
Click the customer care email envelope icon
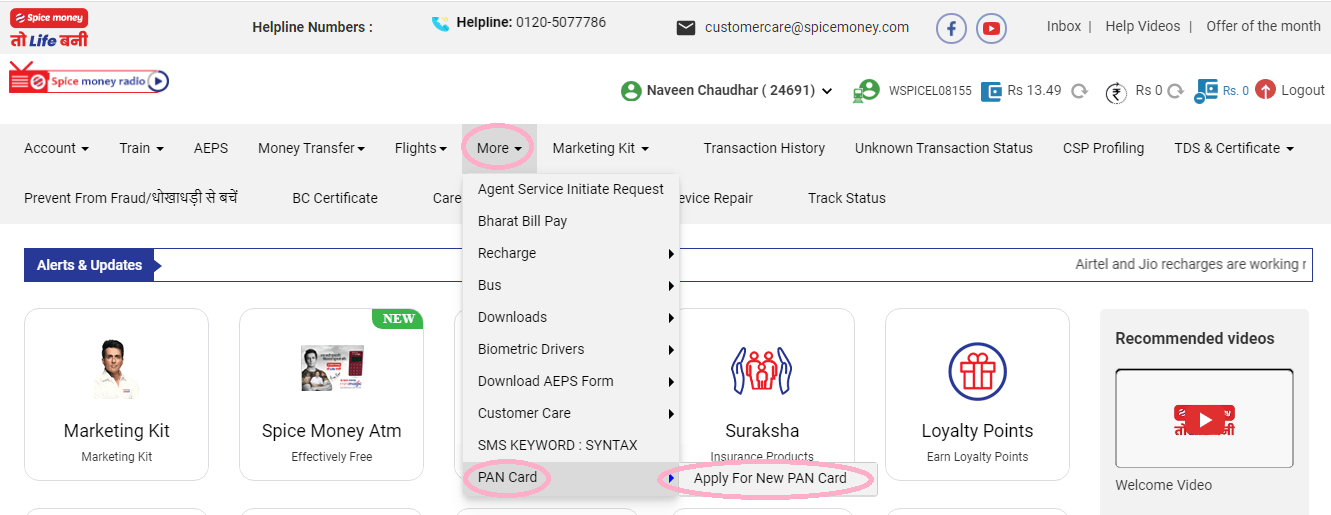coord(686,28)
